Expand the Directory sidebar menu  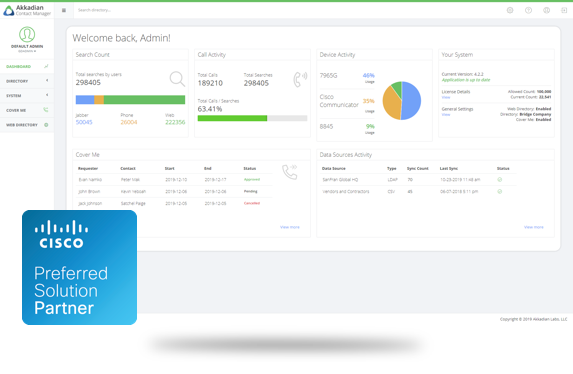tap(27, 81)
